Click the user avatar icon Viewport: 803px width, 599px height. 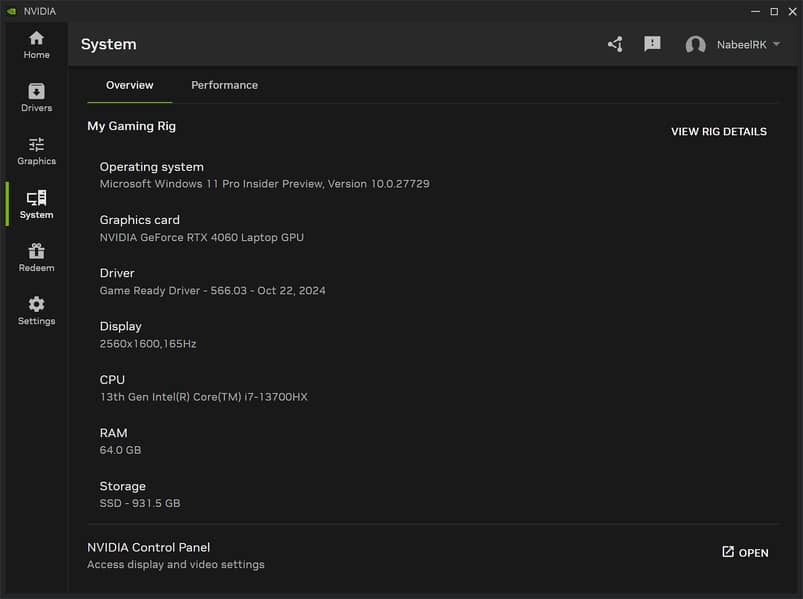(x=695, y=45)
